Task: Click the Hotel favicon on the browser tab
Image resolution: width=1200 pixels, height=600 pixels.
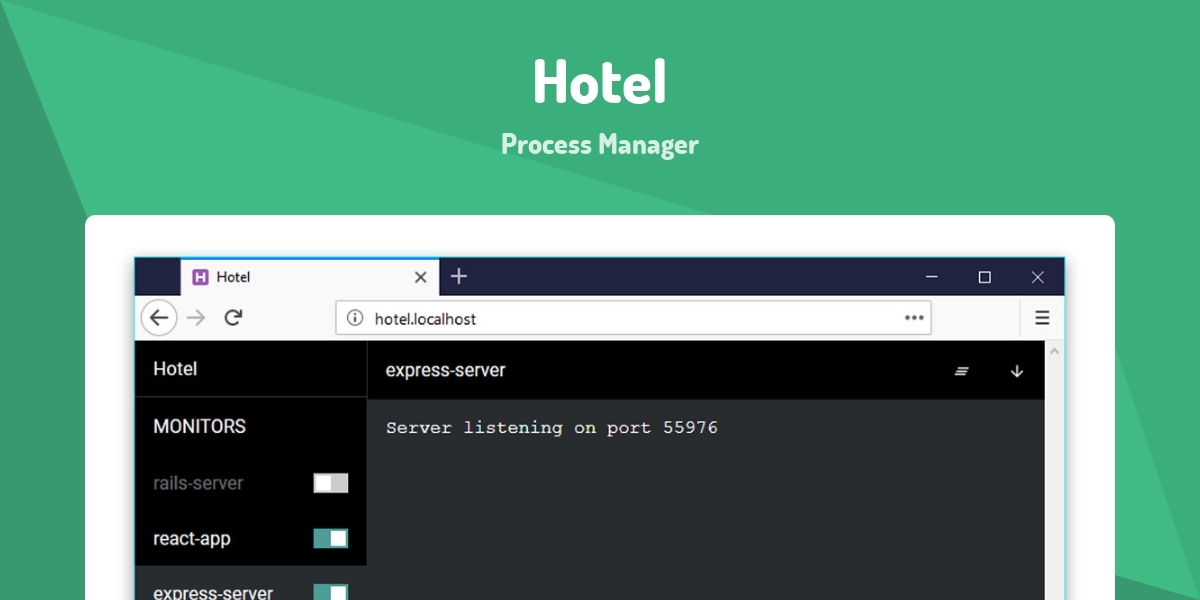Action: pos(201,277)
